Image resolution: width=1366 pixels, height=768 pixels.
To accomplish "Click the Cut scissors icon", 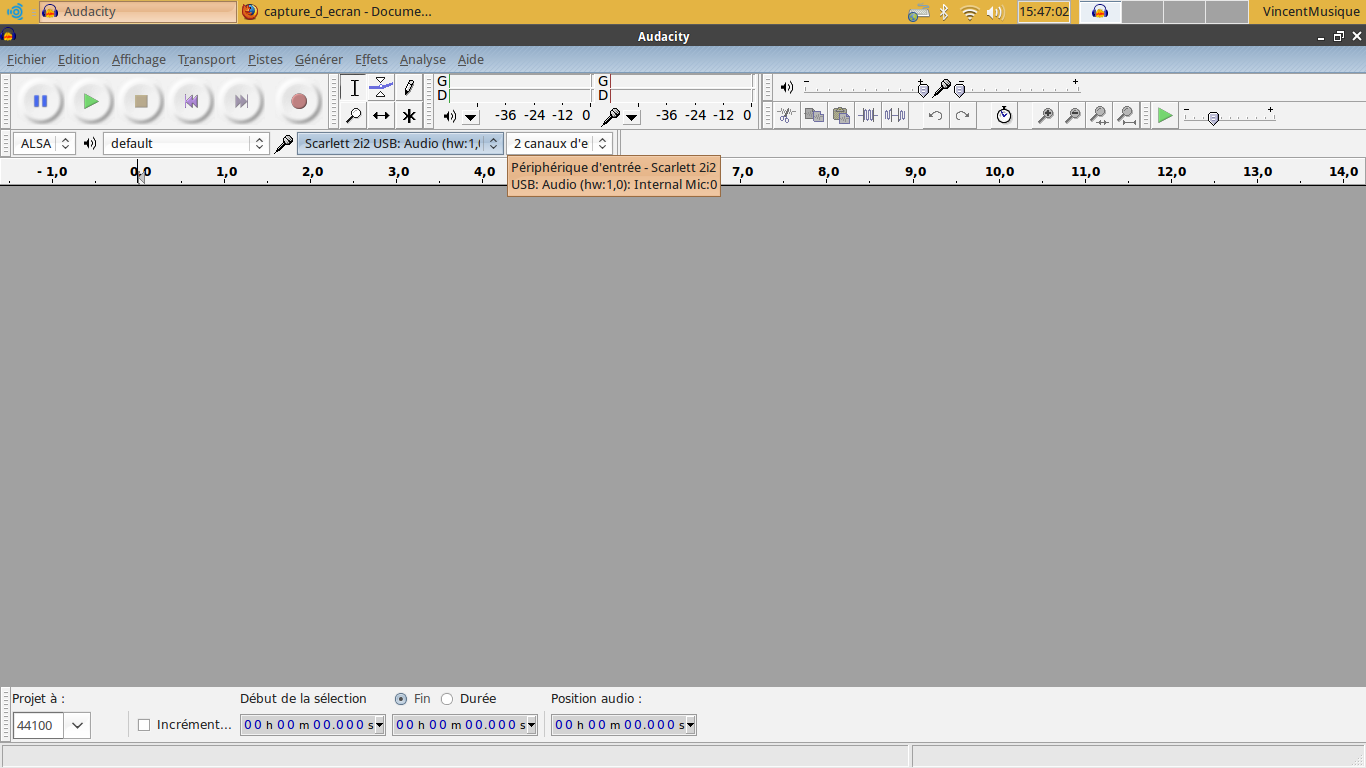I will coord(787,115).
